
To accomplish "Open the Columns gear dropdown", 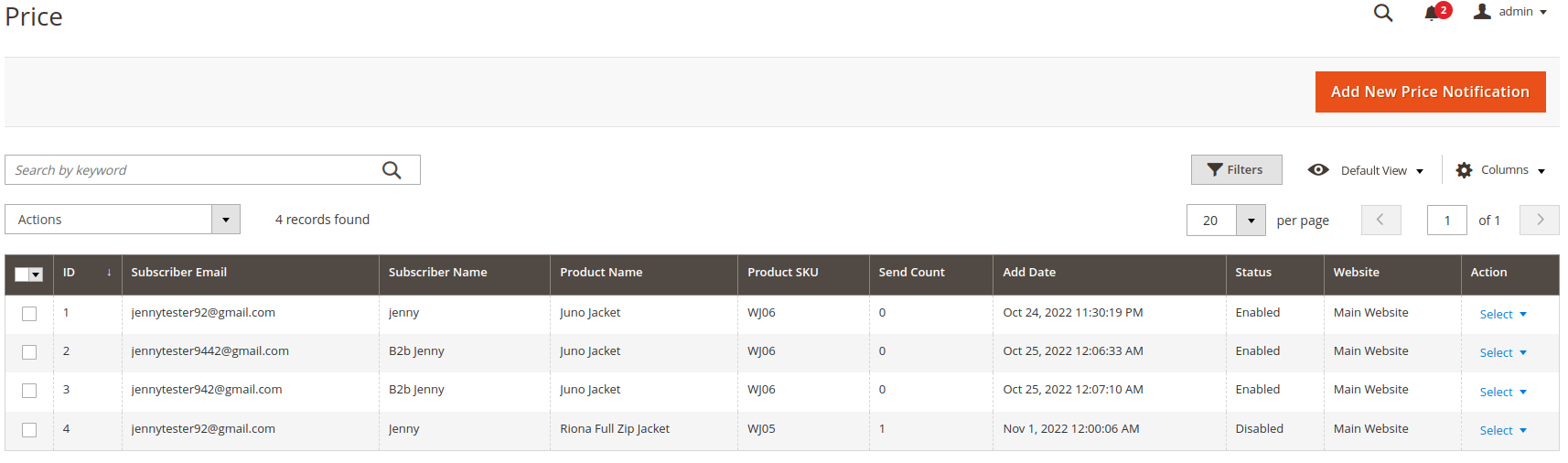I will (x=1500, y=170).
